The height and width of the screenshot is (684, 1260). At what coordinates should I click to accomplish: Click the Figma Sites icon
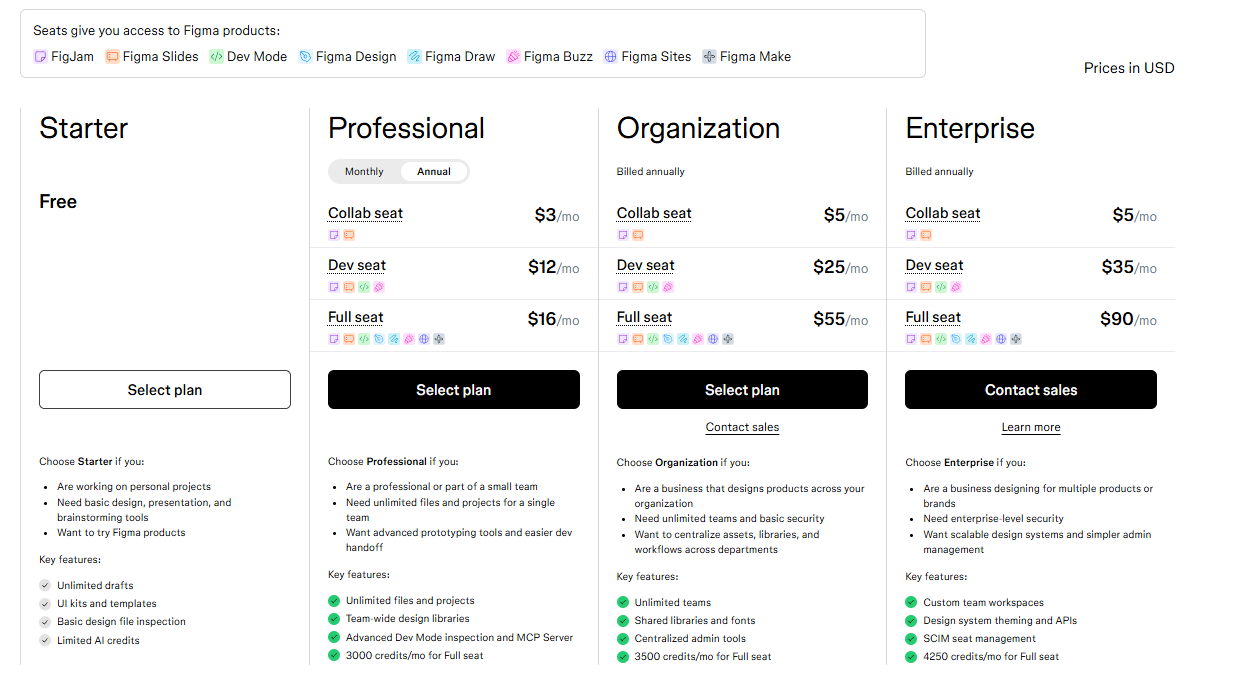(611, 57)
